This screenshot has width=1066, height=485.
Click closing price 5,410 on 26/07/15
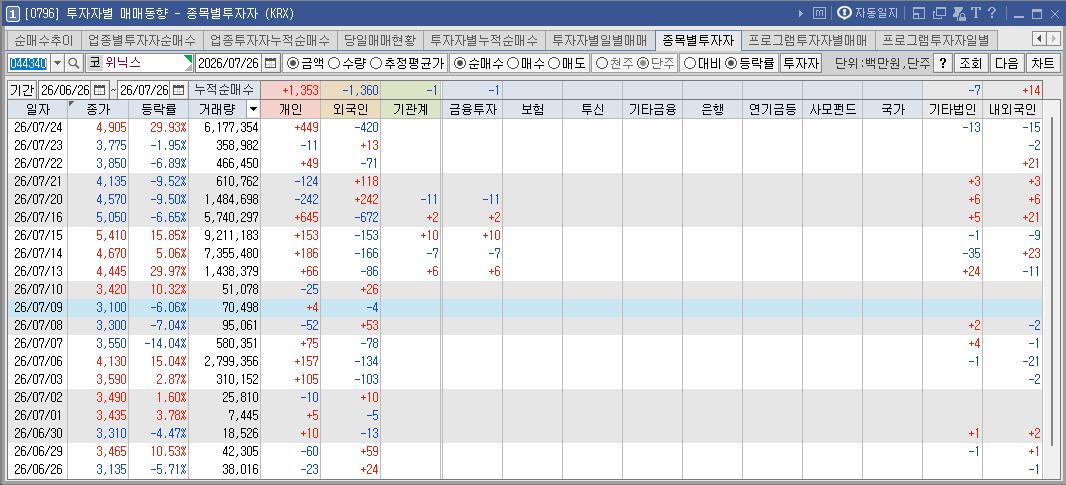point(98,236)
